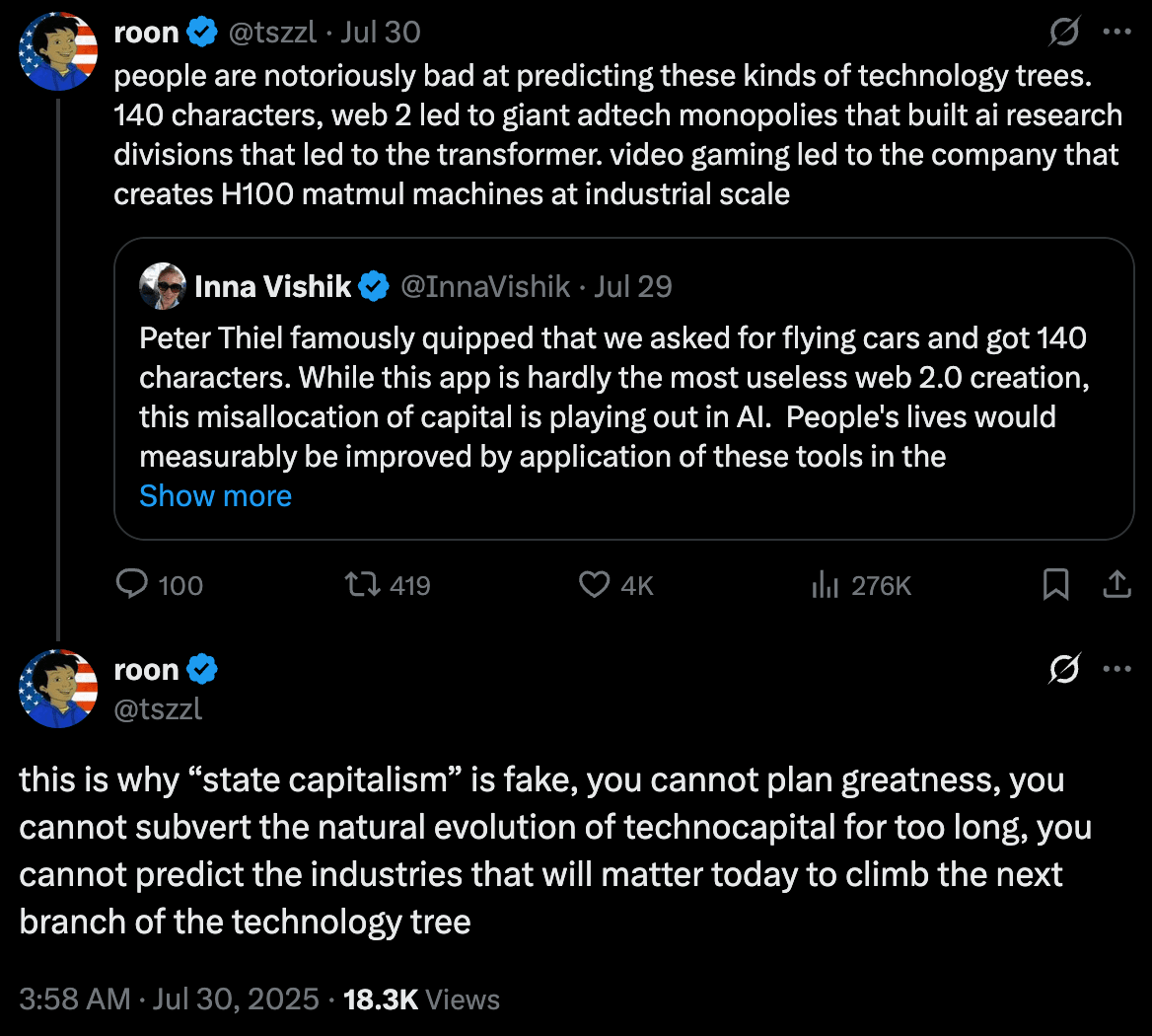Screen dimensions: 1152x1036
Task: Open roon's avatar on the second tweet
Action: 59,689
